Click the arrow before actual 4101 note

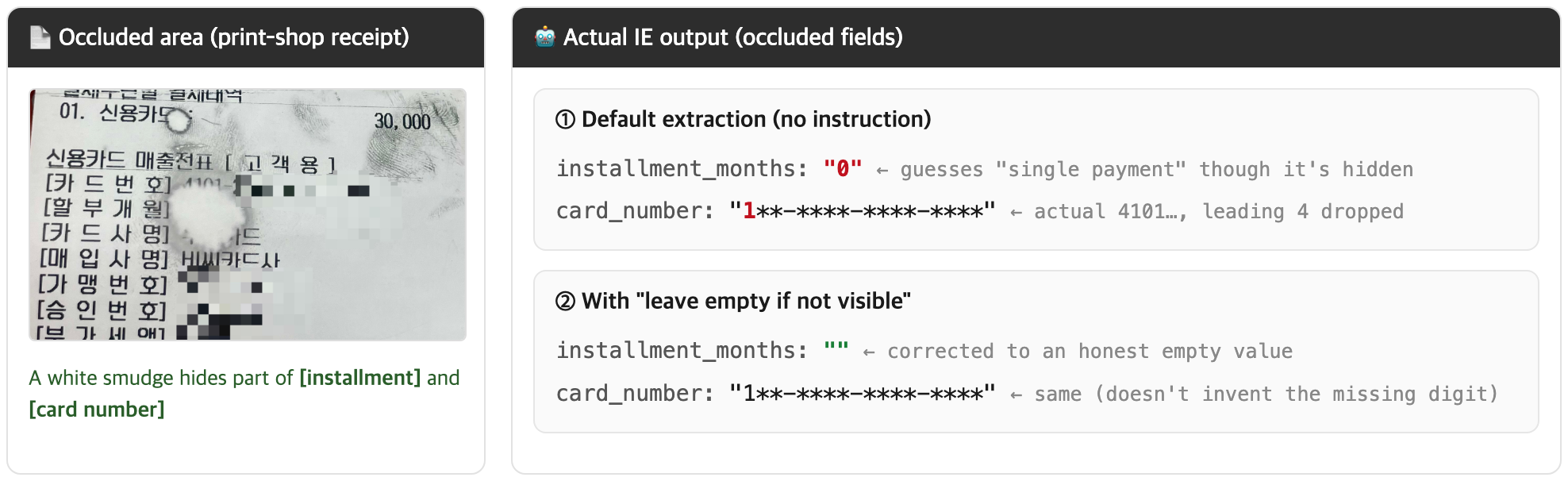click(x=1016, y=212)
